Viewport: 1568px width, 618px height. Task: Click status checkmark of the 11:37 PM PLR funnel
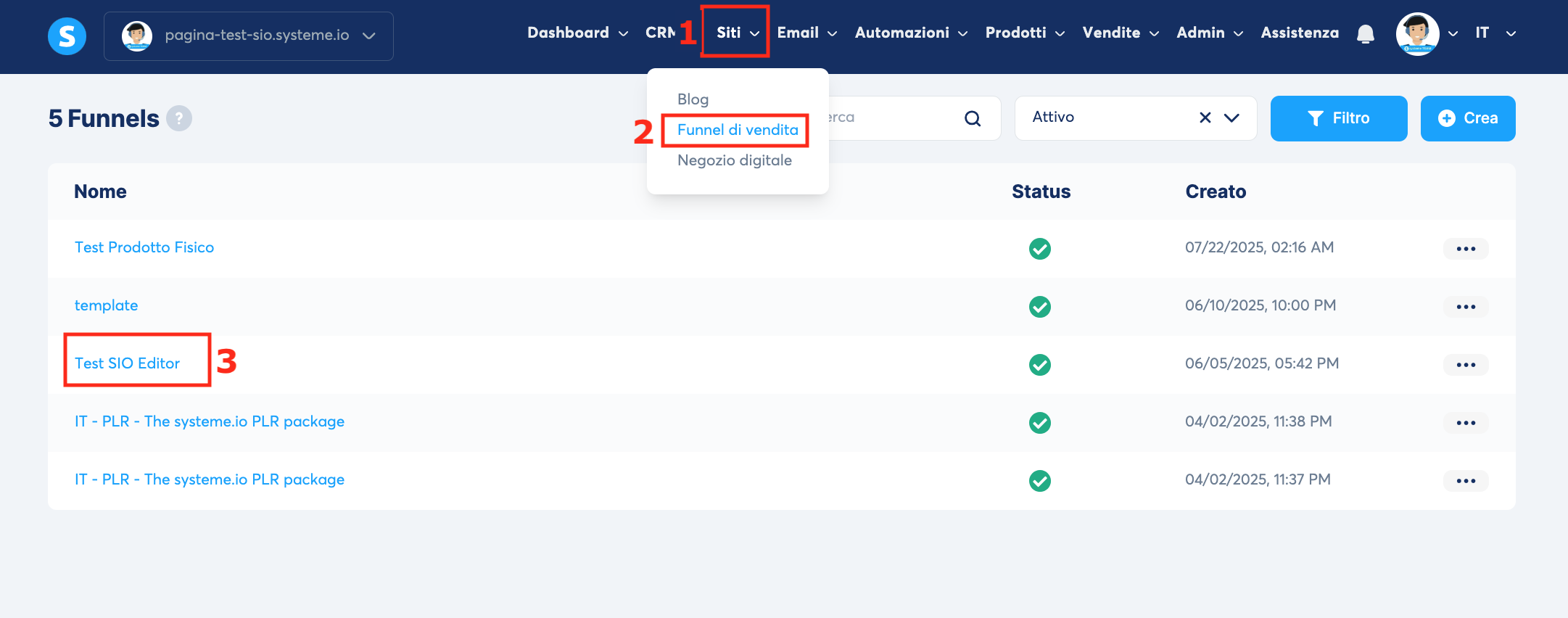click(x=1040, y=481)
